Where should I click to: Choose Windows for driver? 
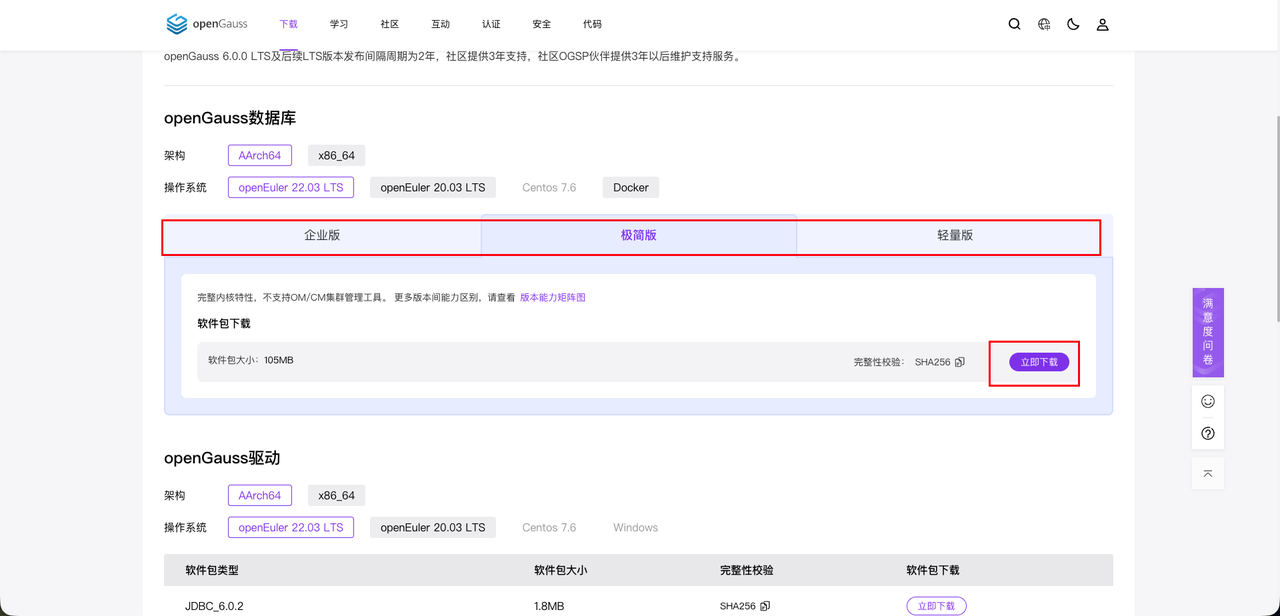pyautogui.click(x=636, y=527)
